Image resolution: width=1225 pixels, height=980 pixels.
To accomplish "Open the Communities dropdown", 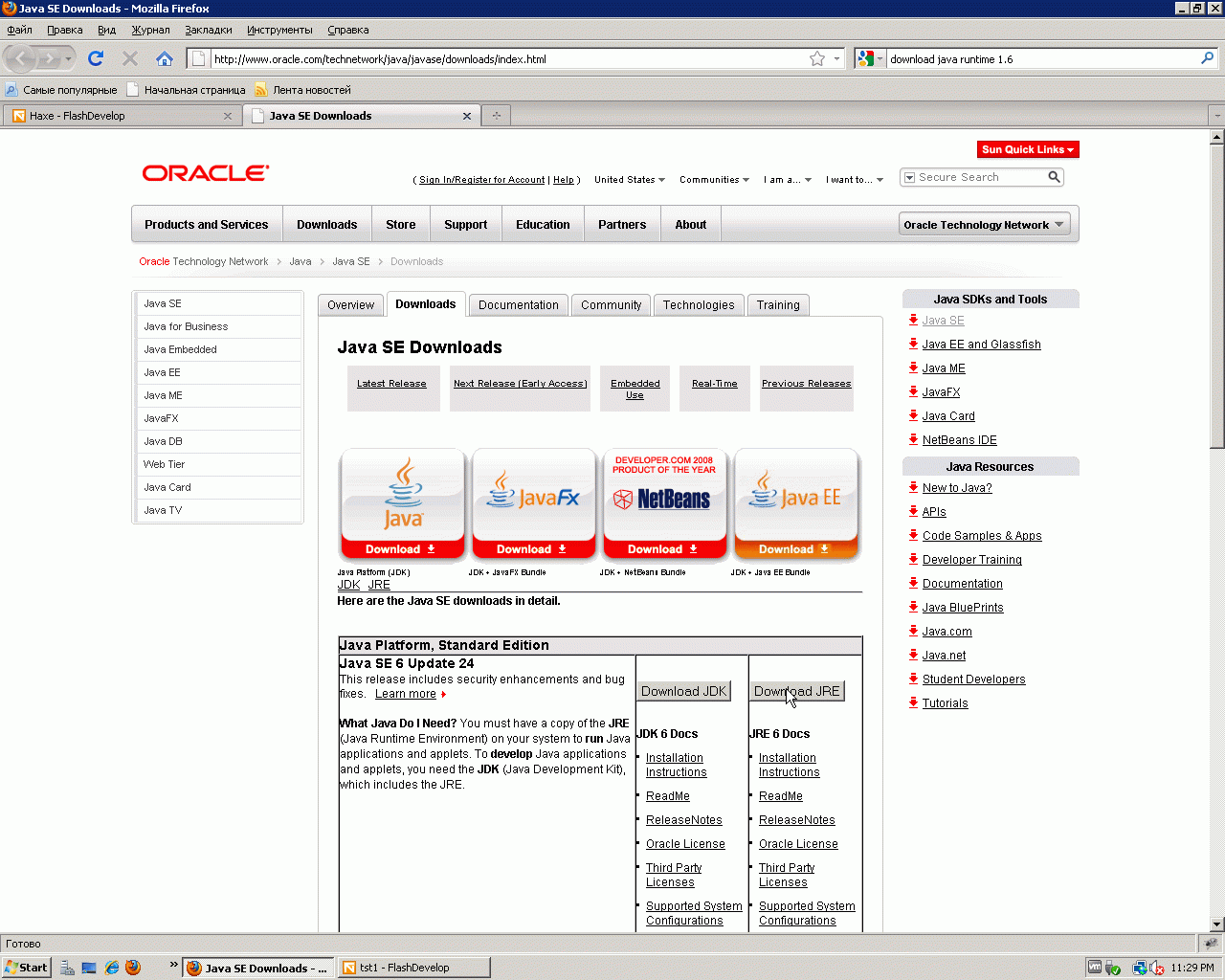I will 714,180.
